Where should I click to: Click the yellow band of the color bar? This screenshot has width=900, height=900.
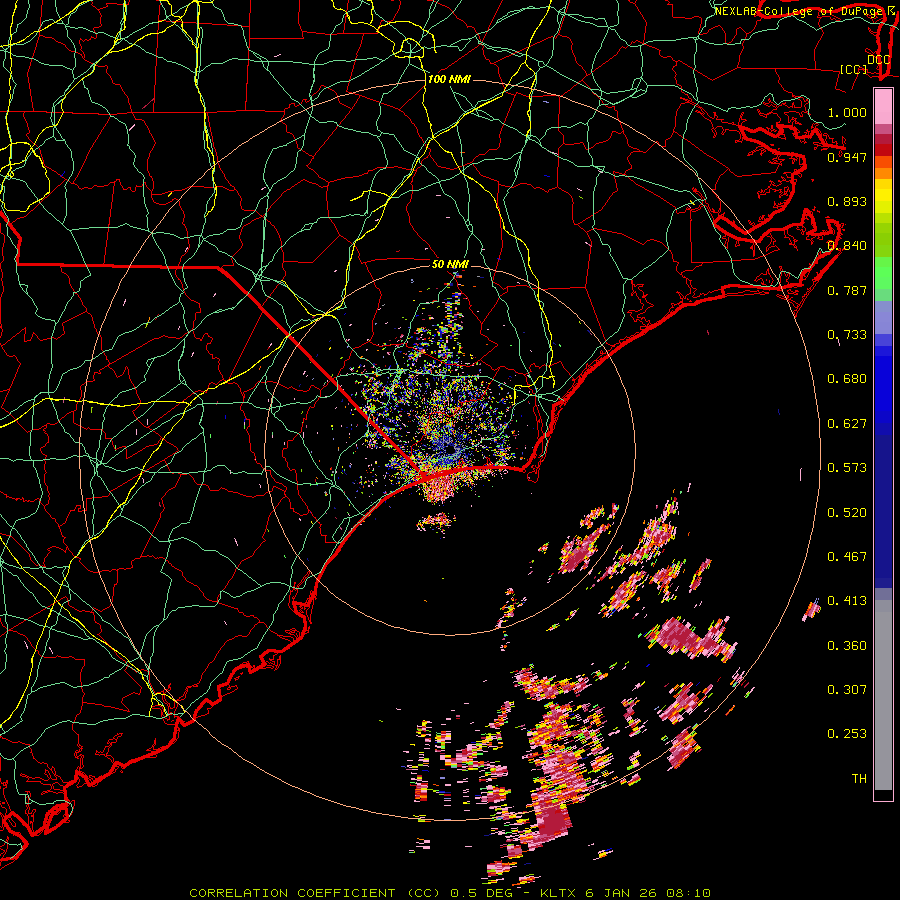[883, 197]
